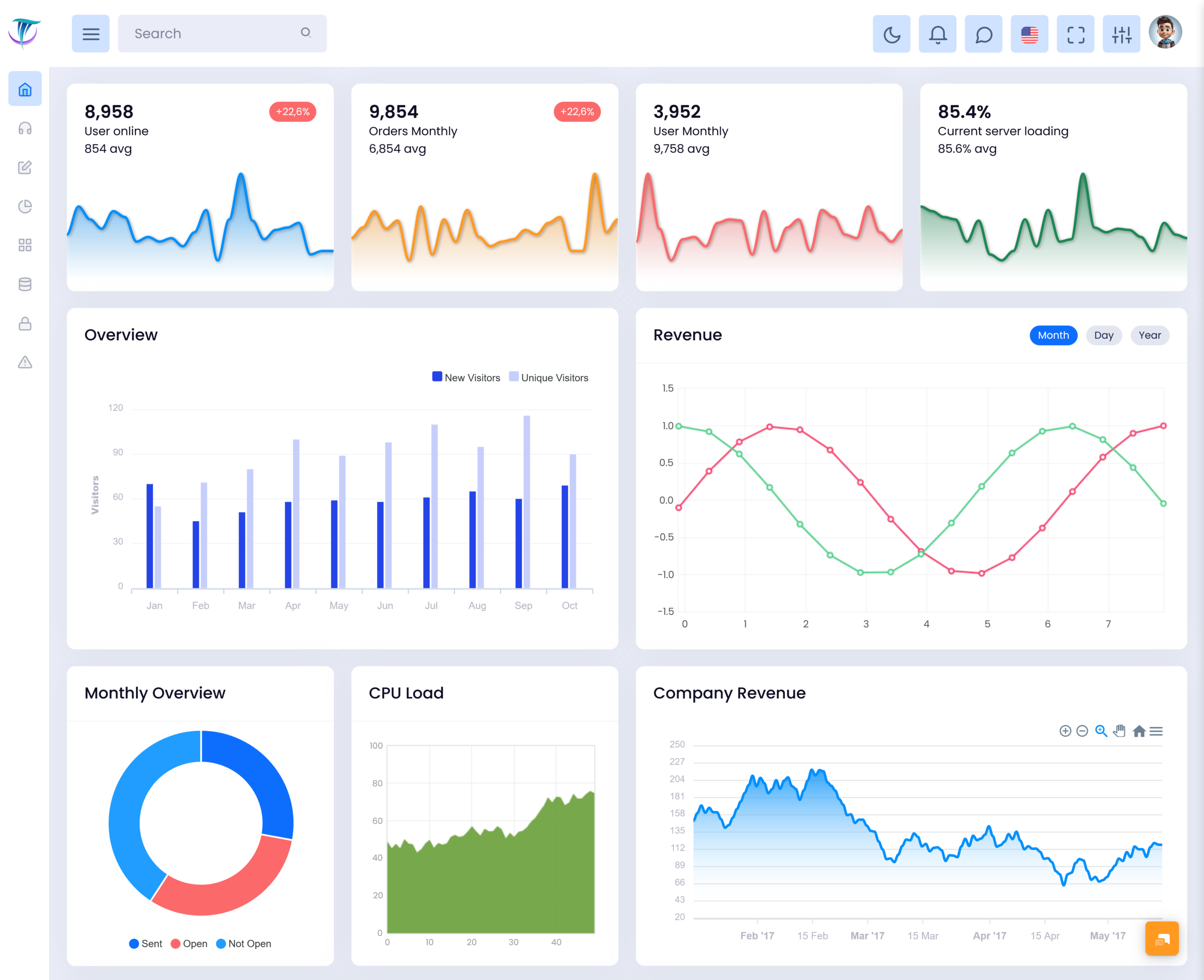This screenshot has height=980, width=1204.
Task: Open the user profile avatar menu
Action: pyautogui.click(x=1165, y=32)
